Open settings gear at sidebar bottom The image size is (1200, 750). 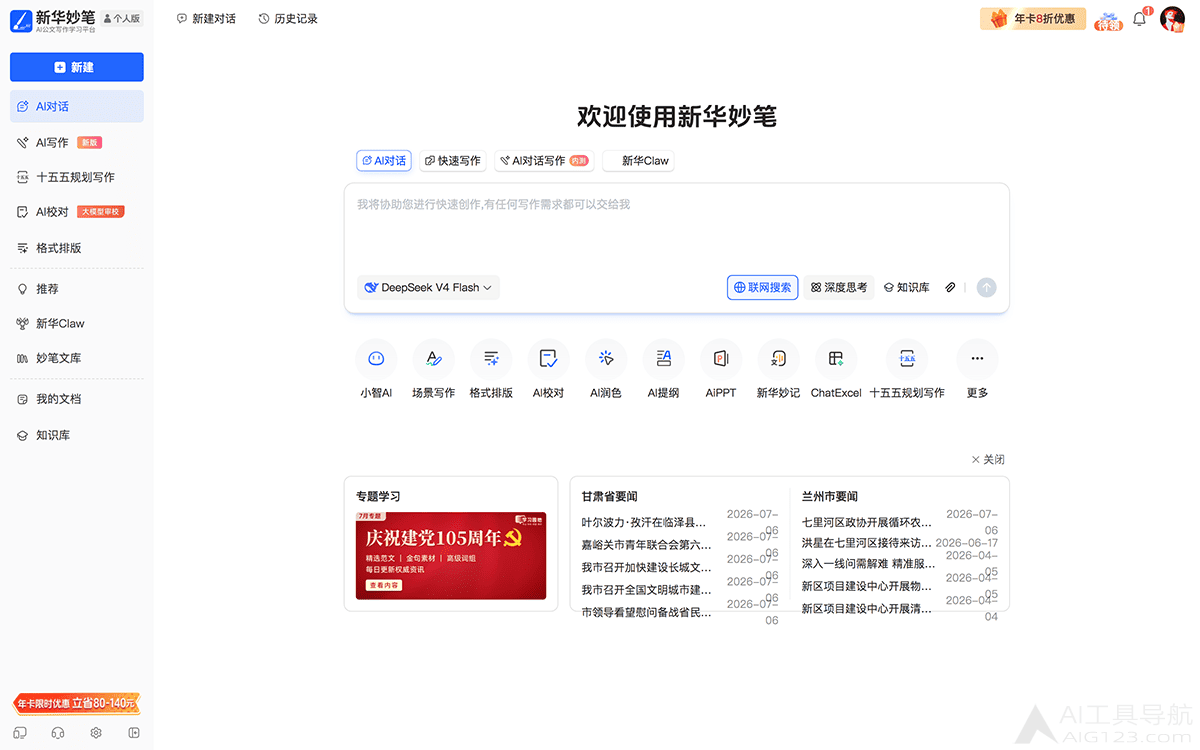point(96,733)
